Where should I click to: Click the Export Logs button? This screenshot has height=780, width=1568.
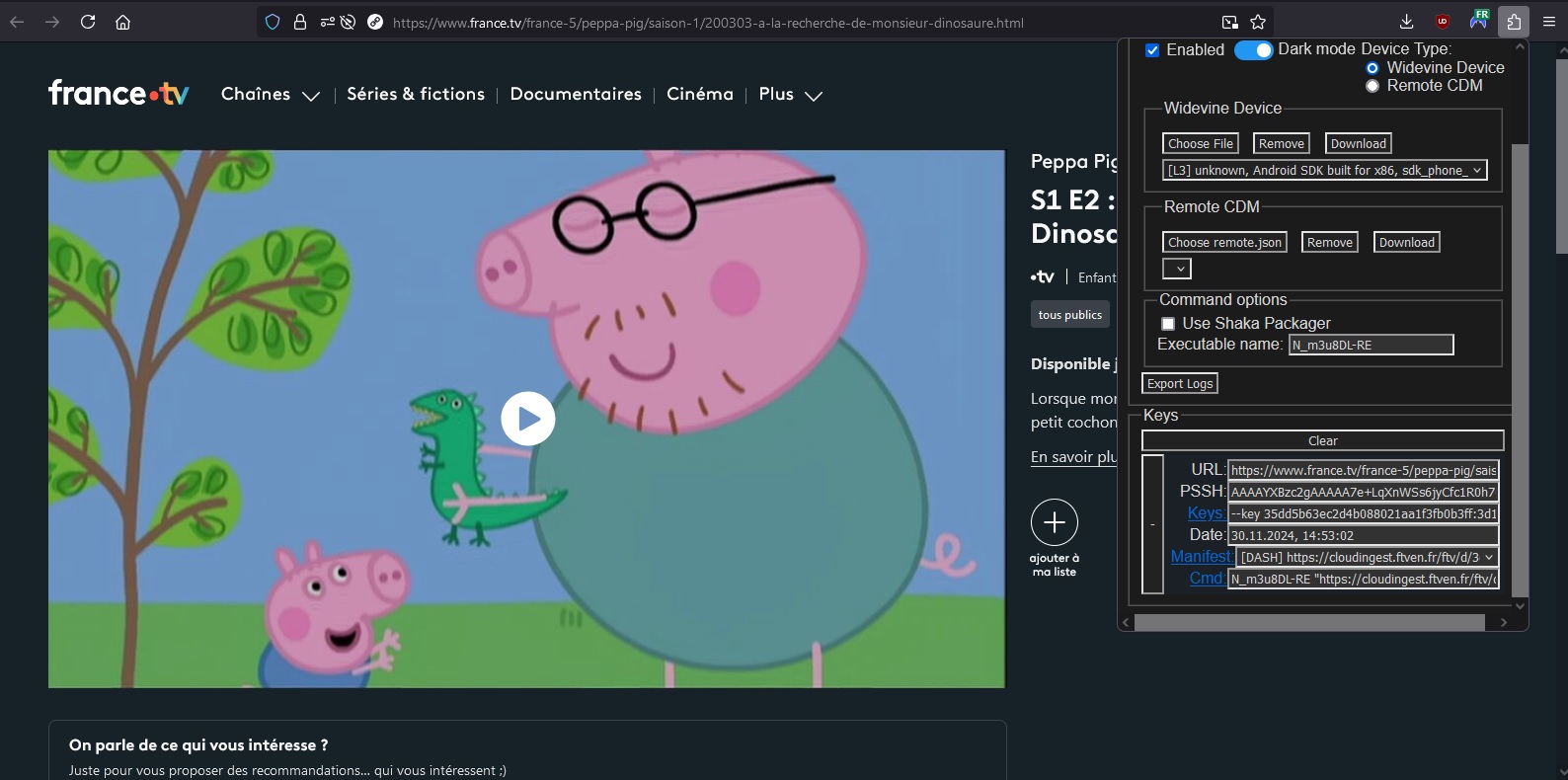[x=1180, y=384]
